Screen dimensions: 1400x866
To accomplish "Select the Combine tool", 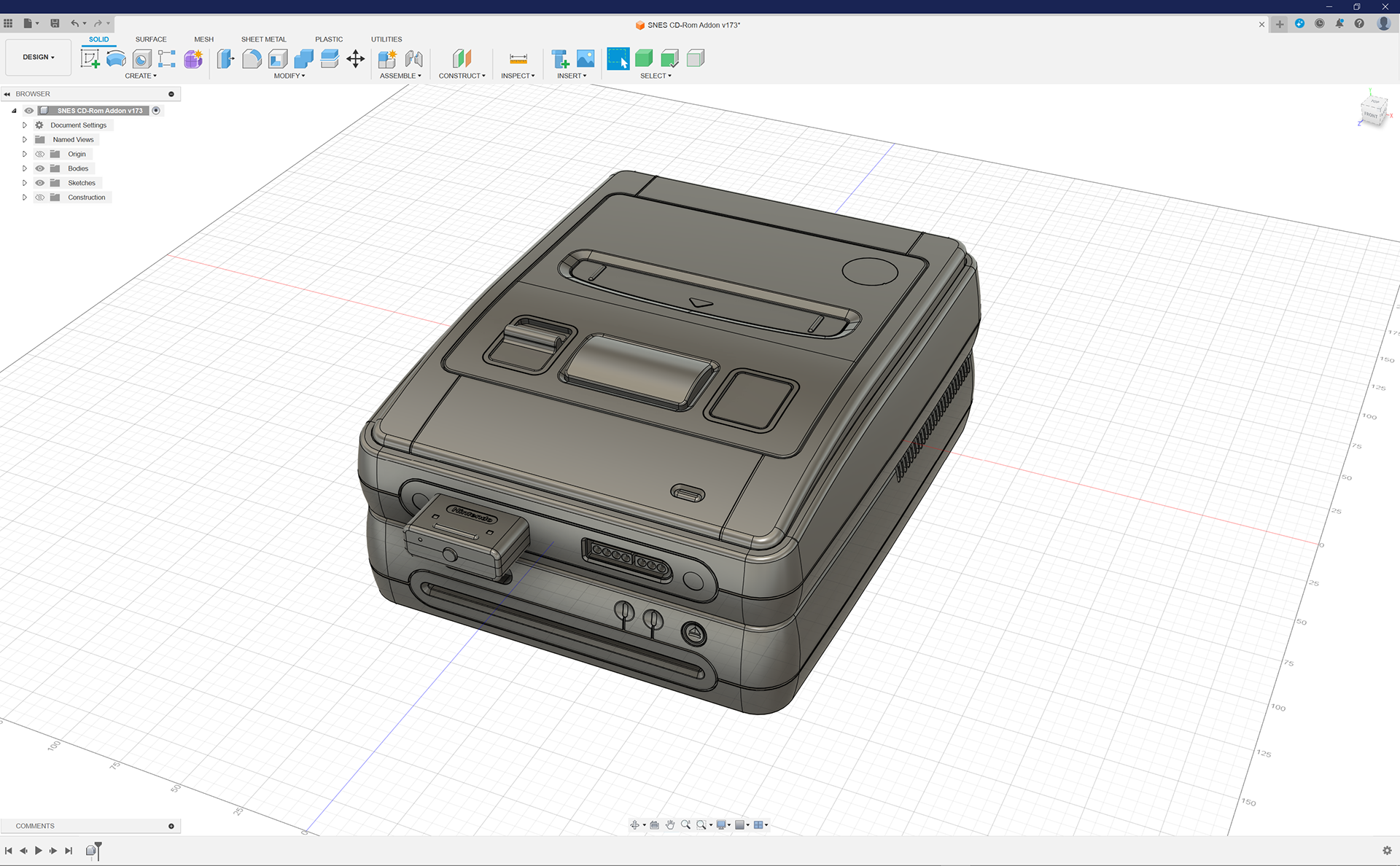I will point(303,58).
